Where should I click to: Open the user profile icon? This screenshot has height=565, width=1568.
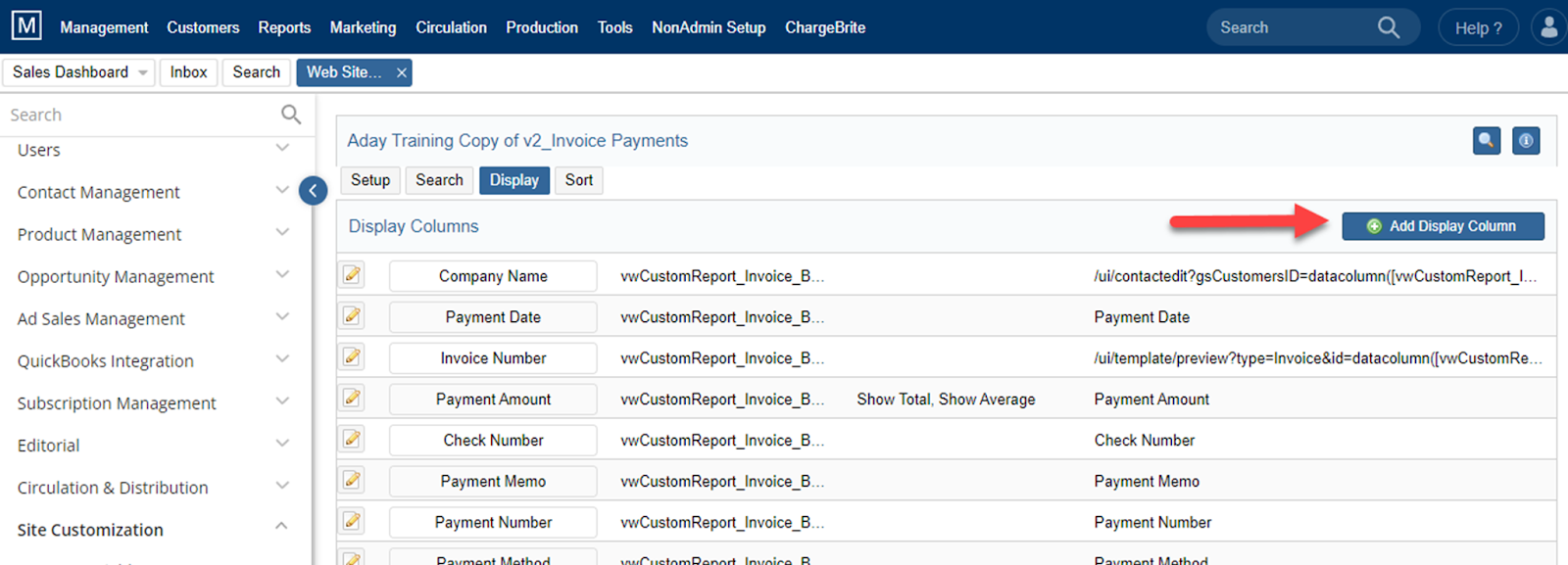coord(1549,27)
